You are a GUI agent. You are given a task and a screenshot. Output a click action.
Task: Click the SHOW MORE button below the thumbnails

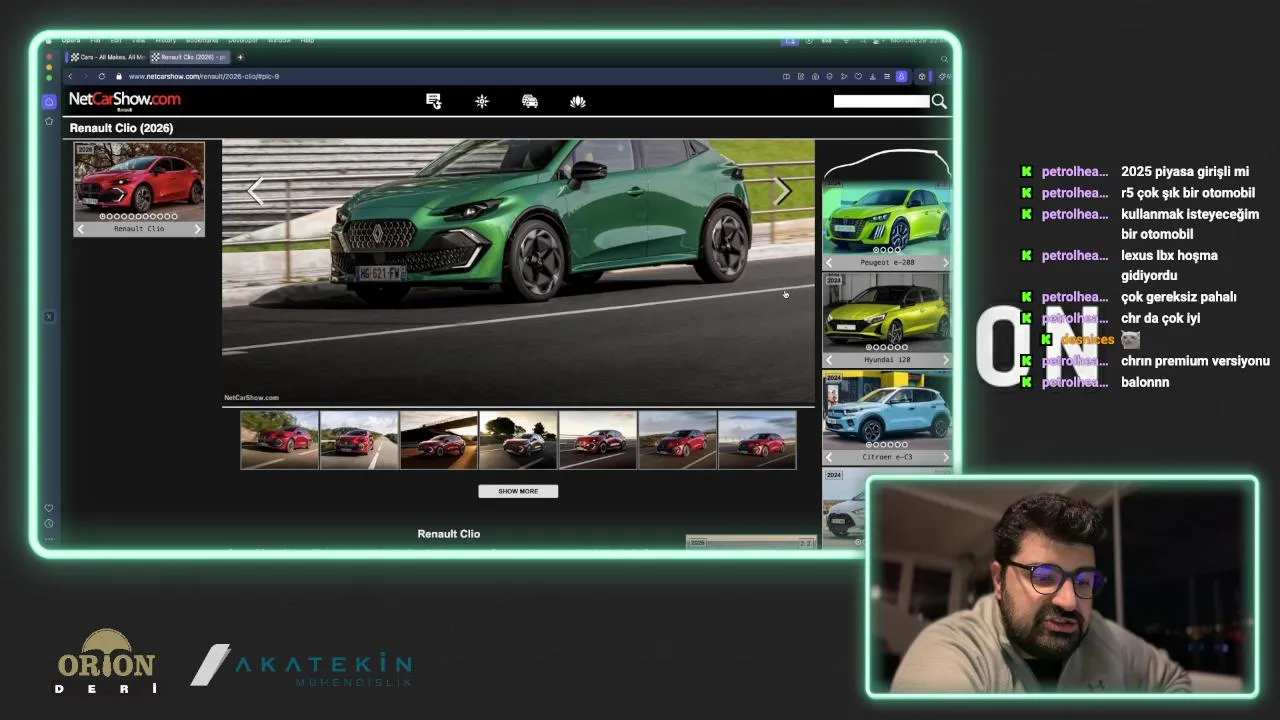518,491
